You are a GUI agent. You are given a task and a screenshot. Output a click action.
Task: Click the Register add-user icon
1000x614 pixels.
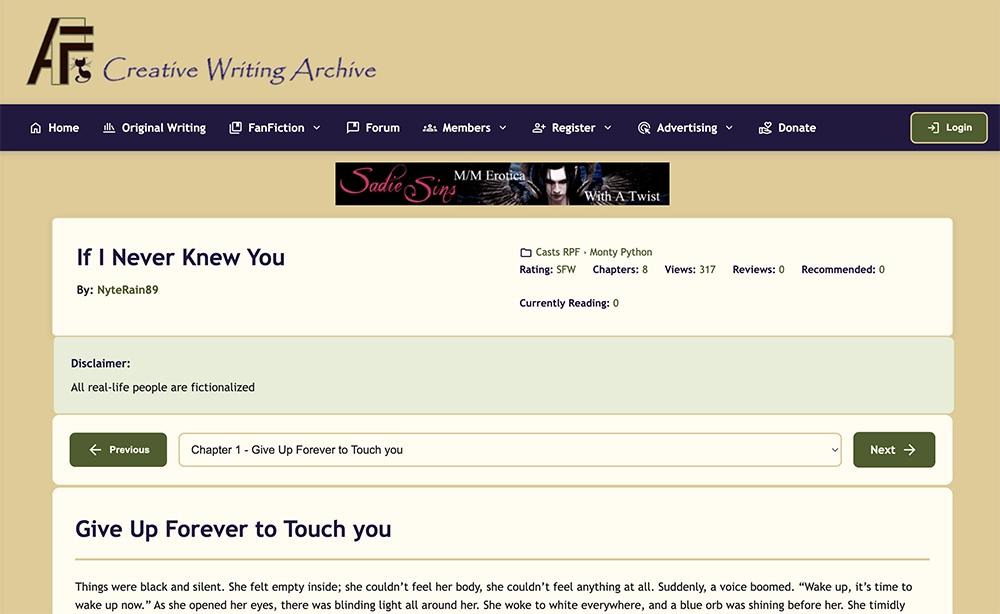coord(537,127)
